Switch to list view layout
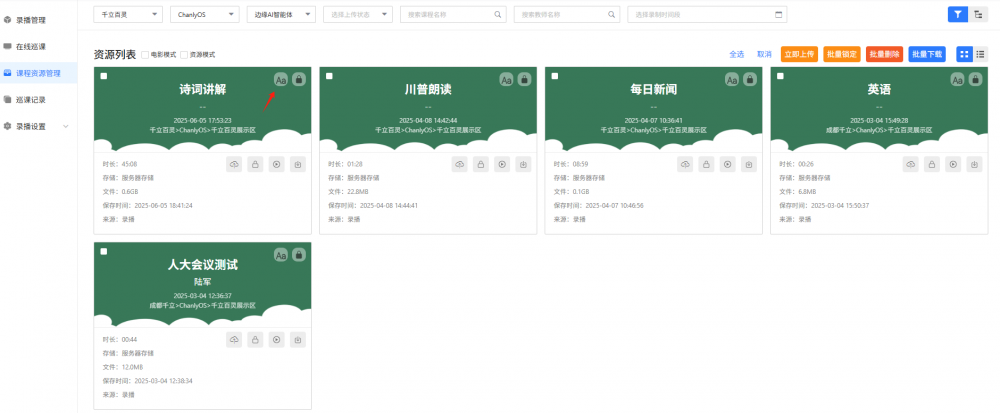1000x413 pixels. click(980, 54)
